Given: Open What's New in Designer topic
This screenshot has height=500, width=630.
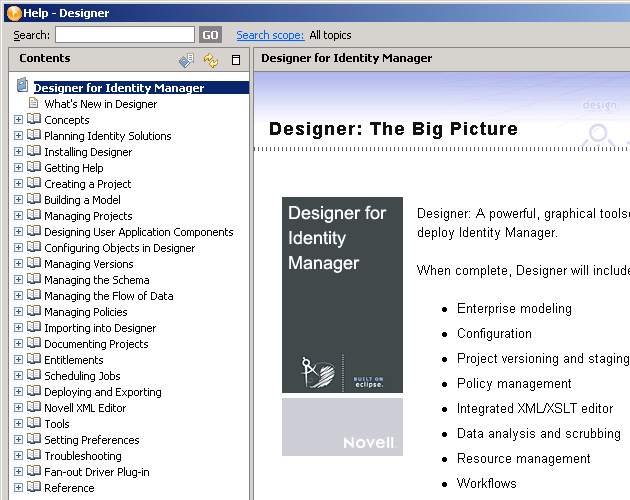Looking at the screenshot, I should (100, 104).
